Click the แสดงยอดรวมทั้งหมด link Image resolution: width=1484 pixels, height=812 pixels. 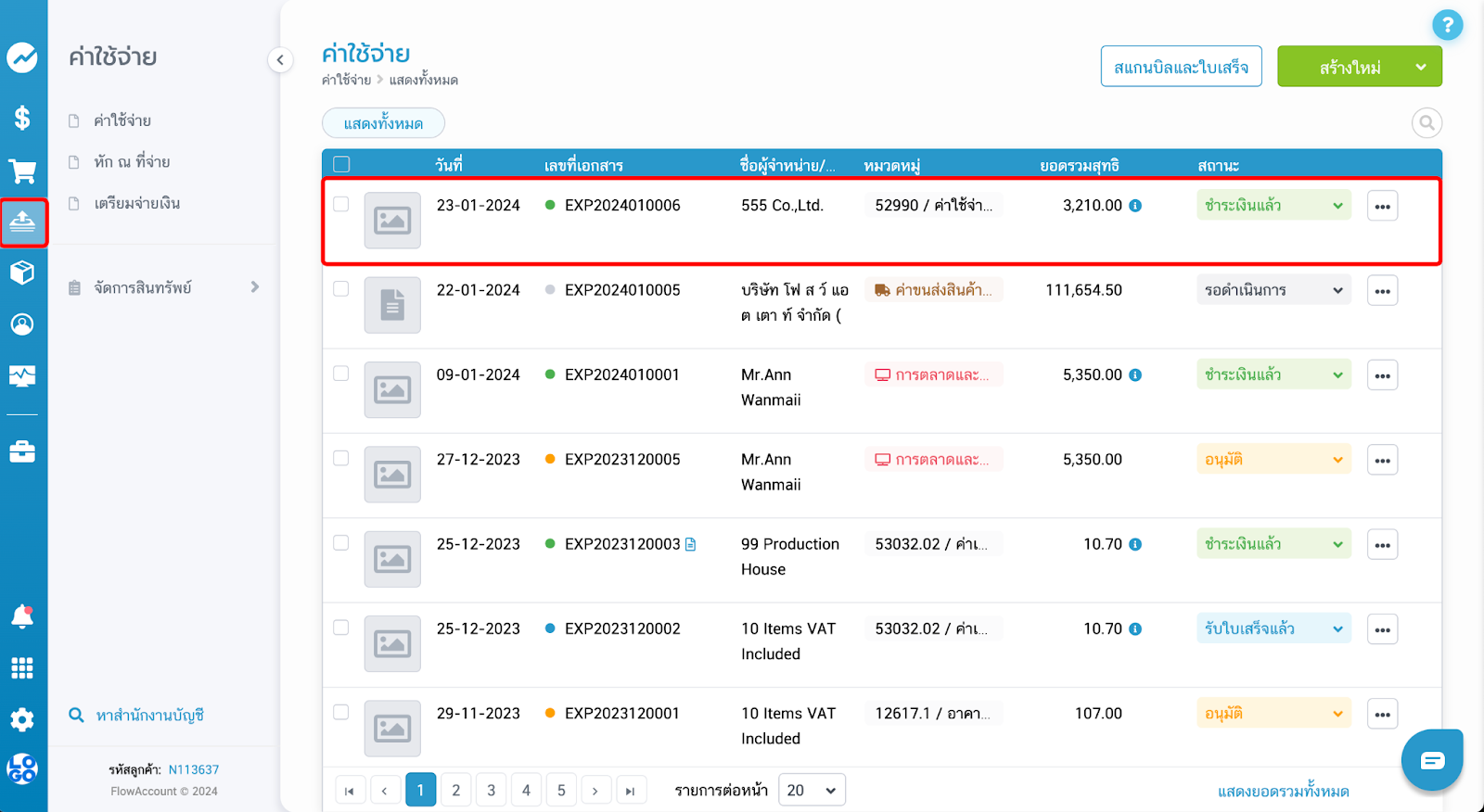1283,792
